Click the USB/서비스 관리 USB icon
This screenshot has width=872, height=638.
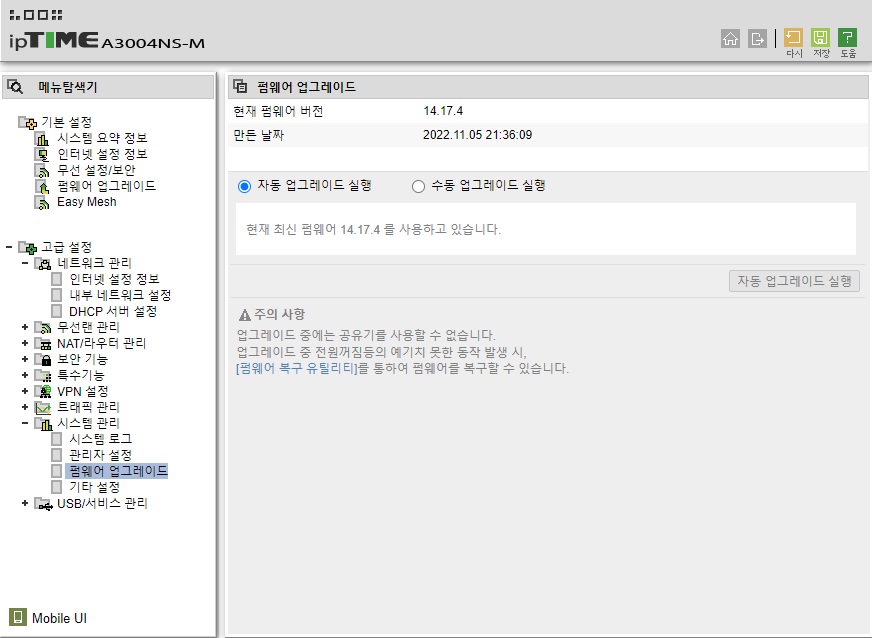(x=43, y=504)
